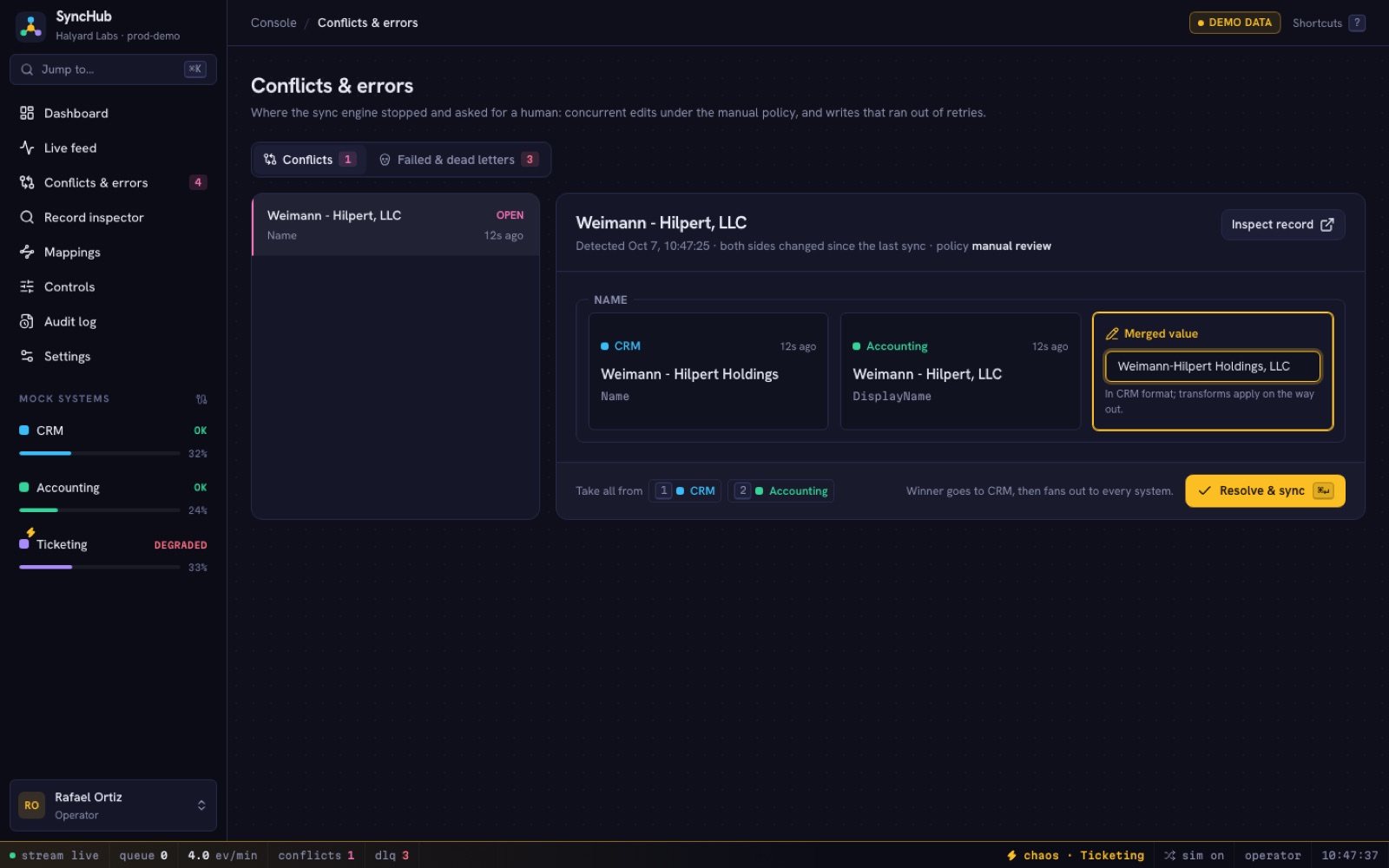Open the Dashboard icon in sidebar
This screenshot has width=1389, height=868.
(x=27, y=113)
